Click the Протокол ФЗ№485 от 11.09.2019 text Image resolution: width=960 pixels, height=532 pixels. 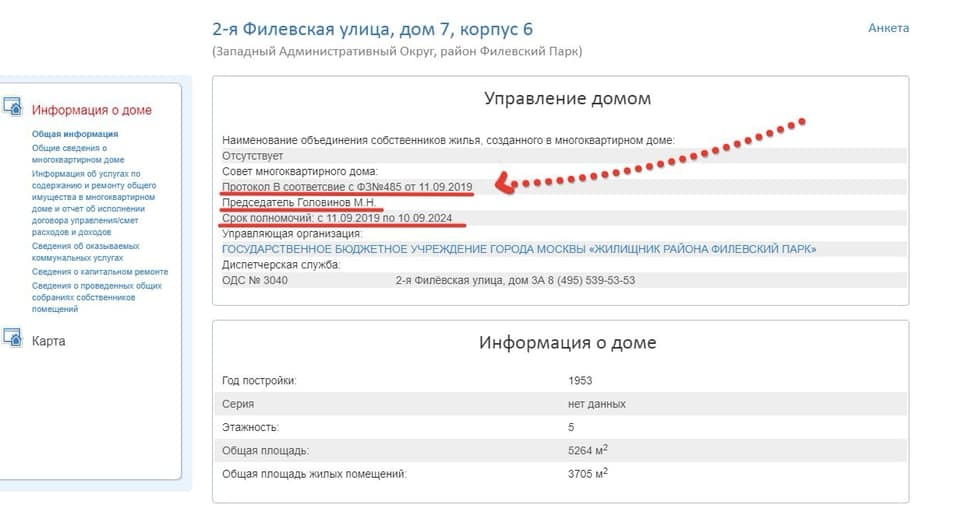[x=347, y=187]
